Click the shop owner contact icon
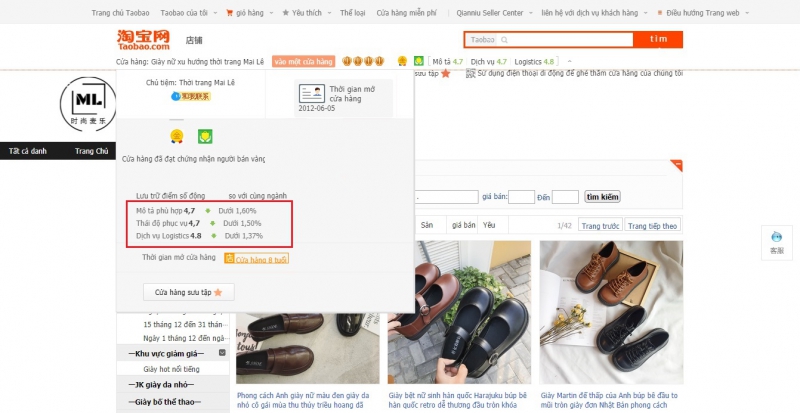The height and width of the screenshot is (413, 800). coord(187,96)
